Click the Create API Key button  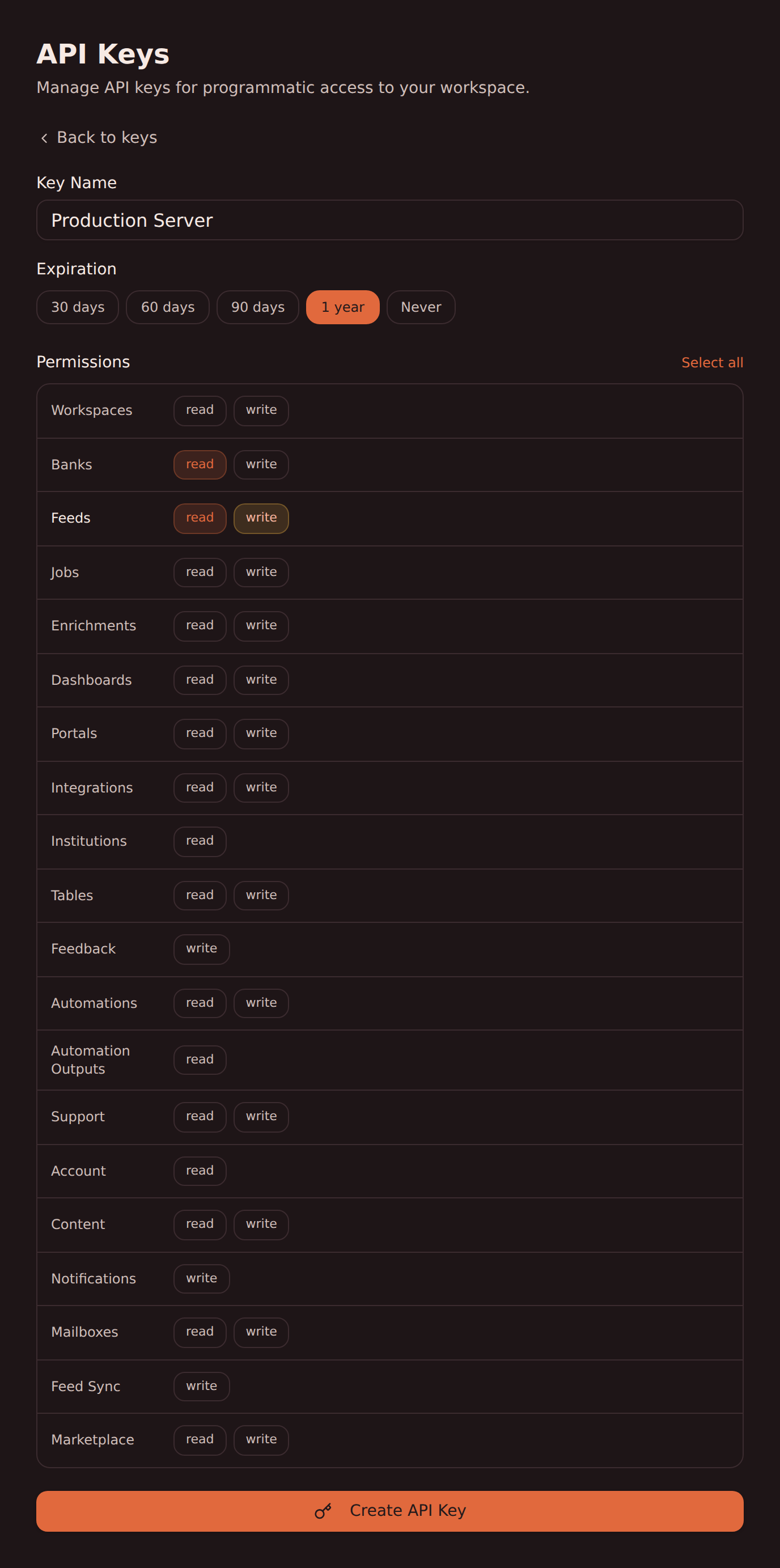[389, 1511]
